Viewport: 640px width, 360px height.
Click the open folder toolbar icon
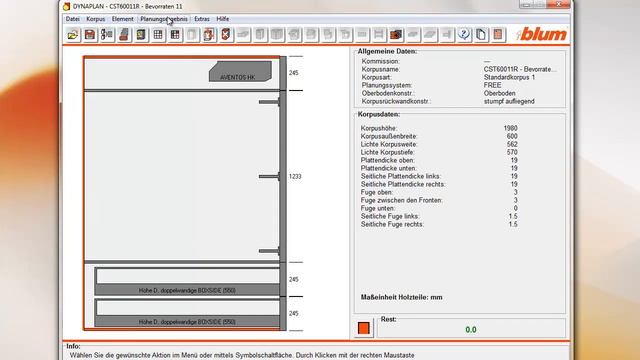click(x=73, y=35)
